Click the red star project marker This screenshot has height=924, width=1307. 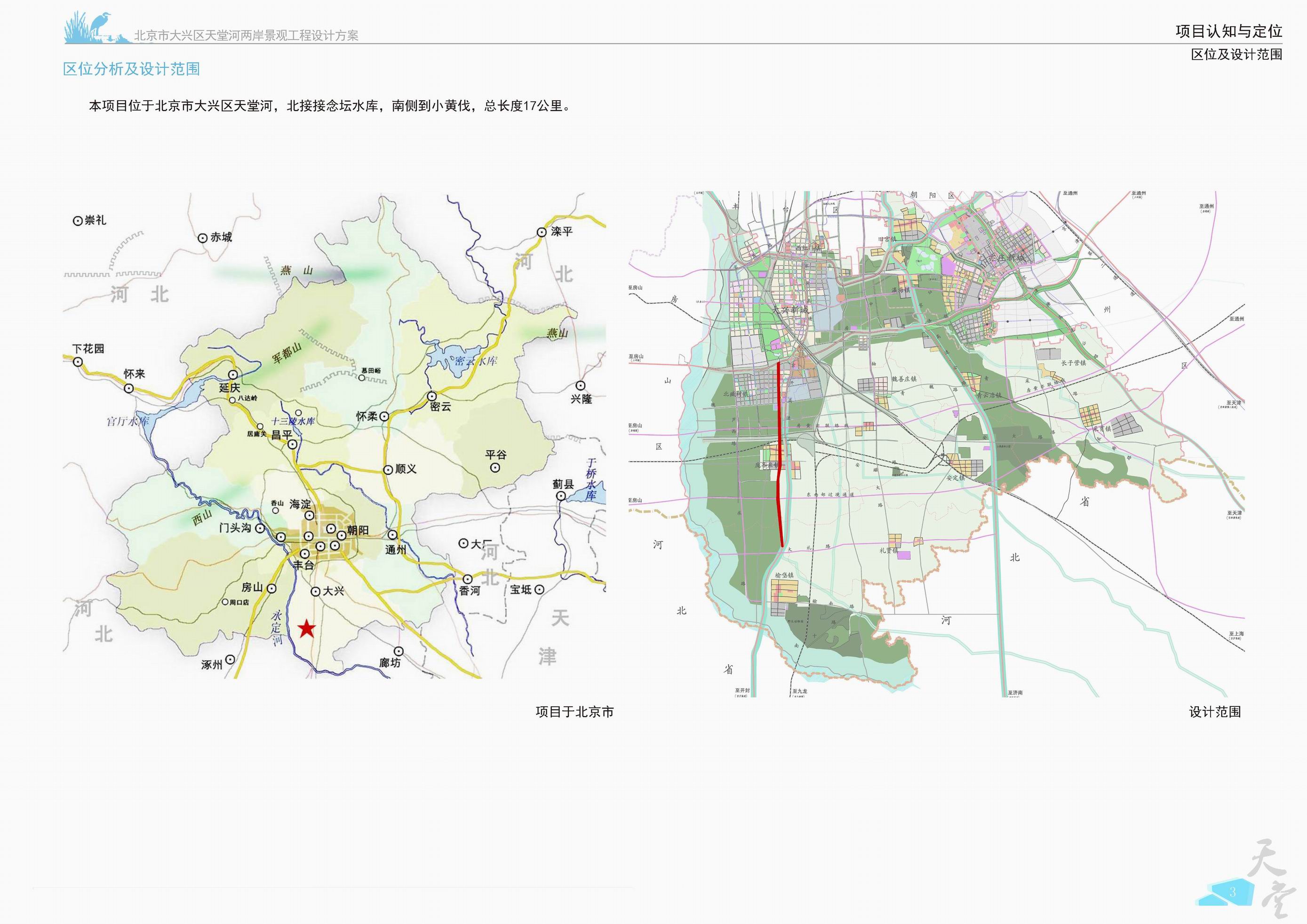(x=307, y=629)
